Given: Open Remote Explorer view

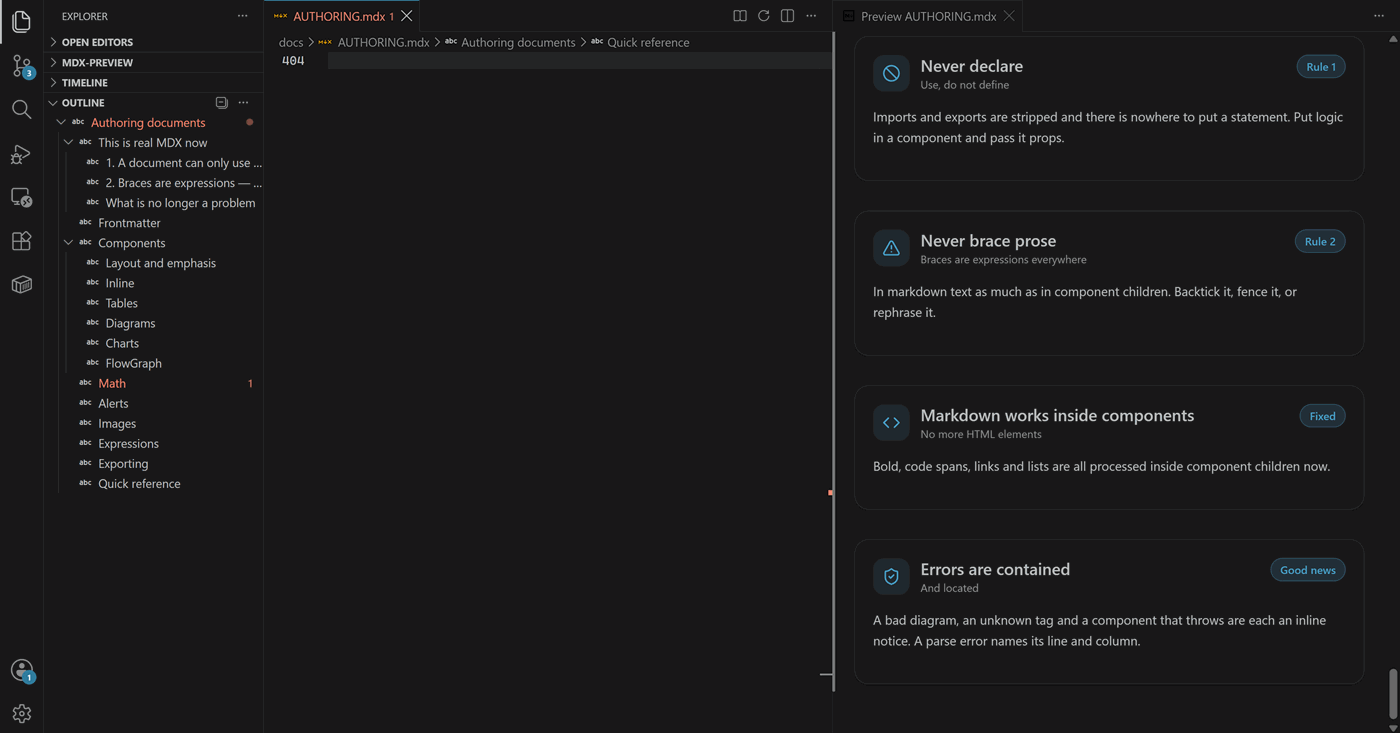Looking at the screenshot, I should [21, 197].
